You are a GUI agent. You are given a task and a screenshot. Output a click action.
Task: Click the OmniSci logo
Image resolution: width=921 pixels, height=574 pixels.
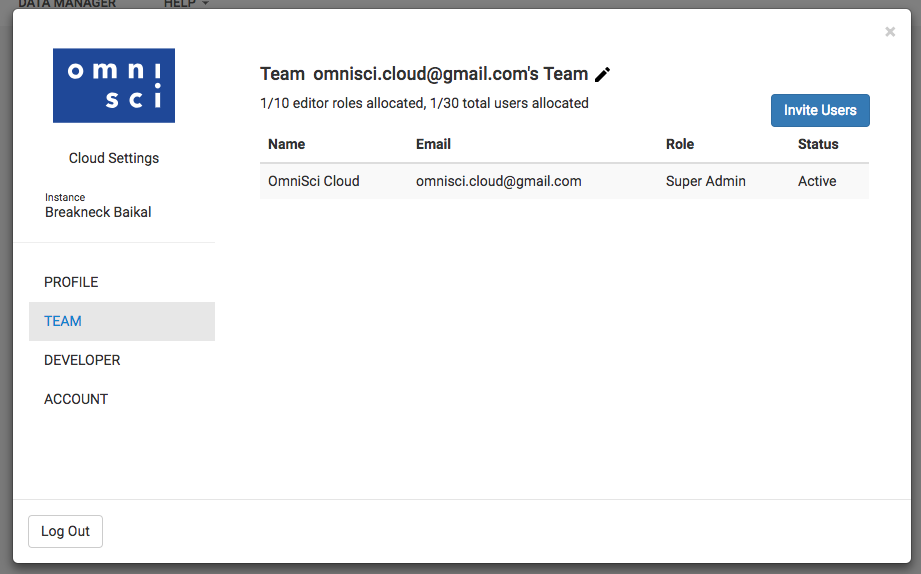tap(114, 86)
